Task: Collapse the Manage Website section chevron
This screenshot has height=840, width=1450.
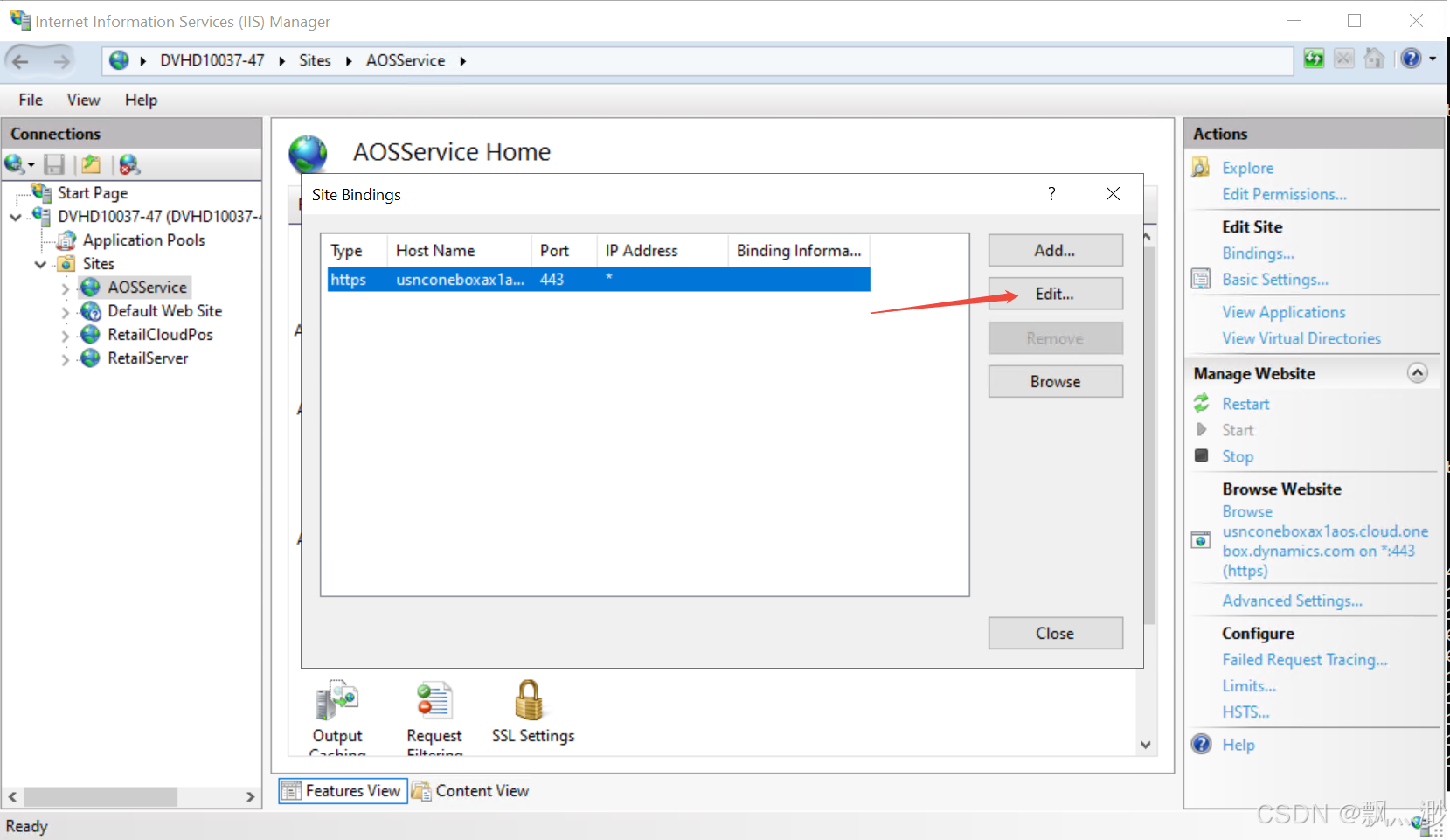Action: click(x=1417, y=373)
